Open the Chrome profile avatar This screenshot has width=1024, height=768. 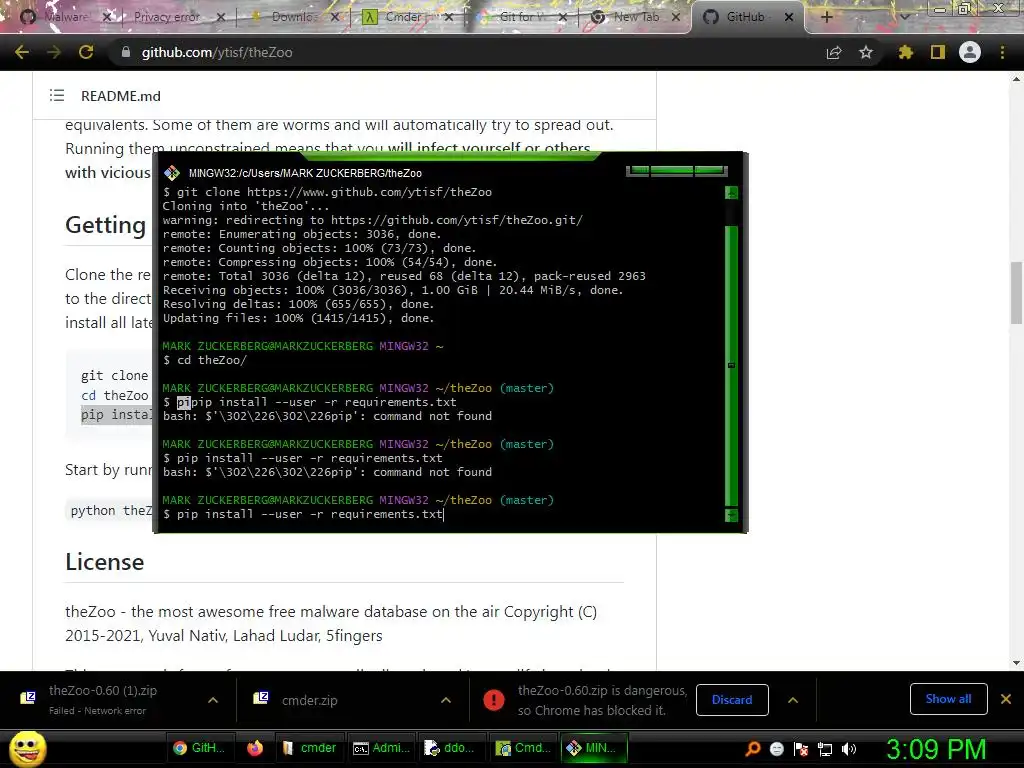point(970,52)
